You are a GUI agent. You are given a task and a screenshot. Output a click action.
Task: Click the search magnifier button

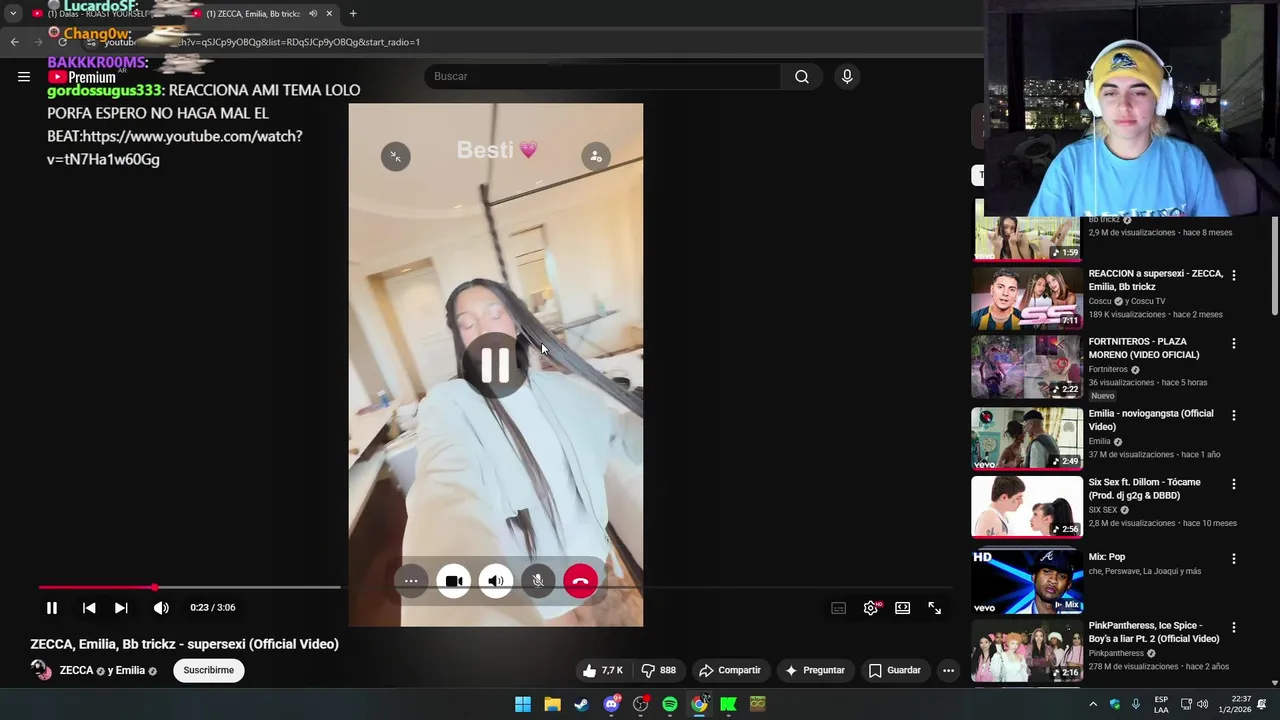coord(802,77)
